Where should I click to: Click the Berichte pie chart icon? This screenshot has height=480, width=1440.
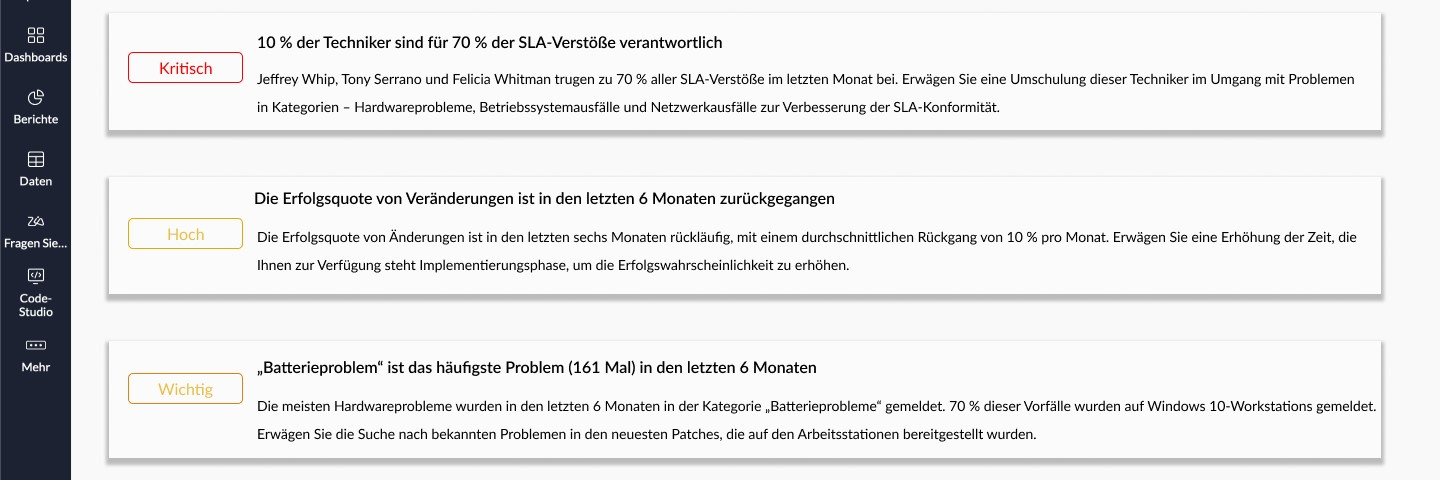tap(36, 98)
